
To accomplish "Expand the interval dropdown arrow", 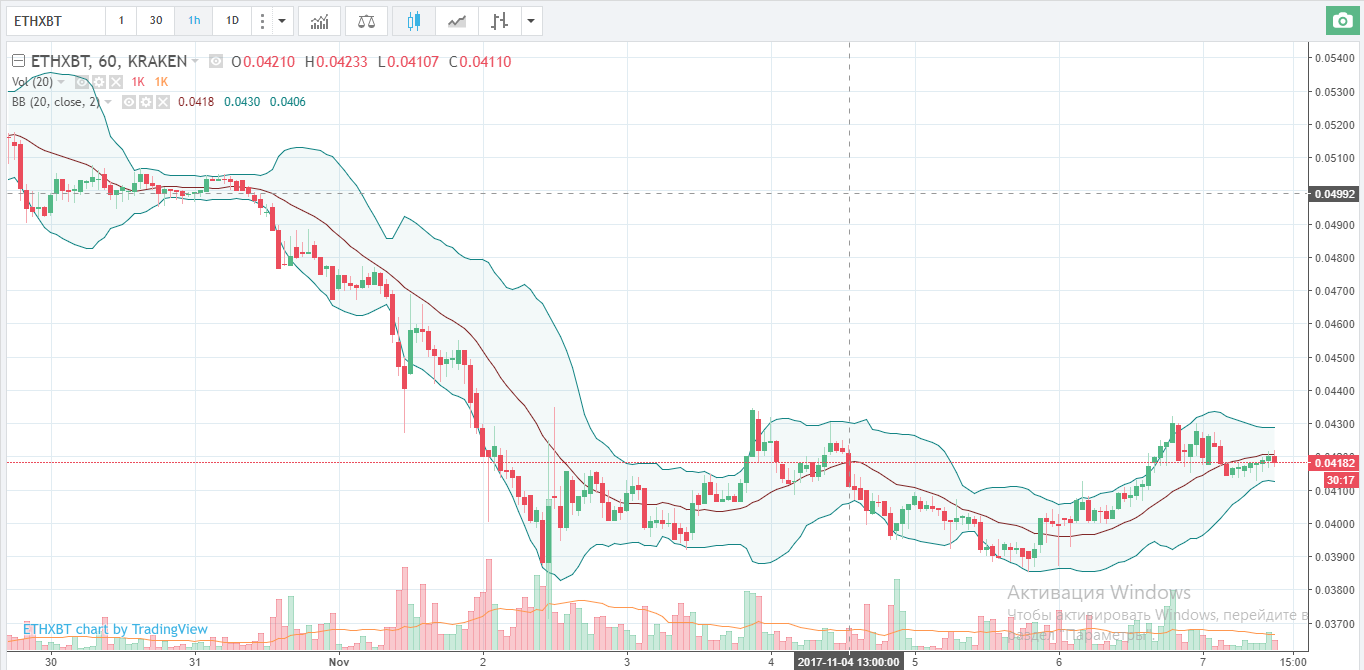I will pos(281,20).
